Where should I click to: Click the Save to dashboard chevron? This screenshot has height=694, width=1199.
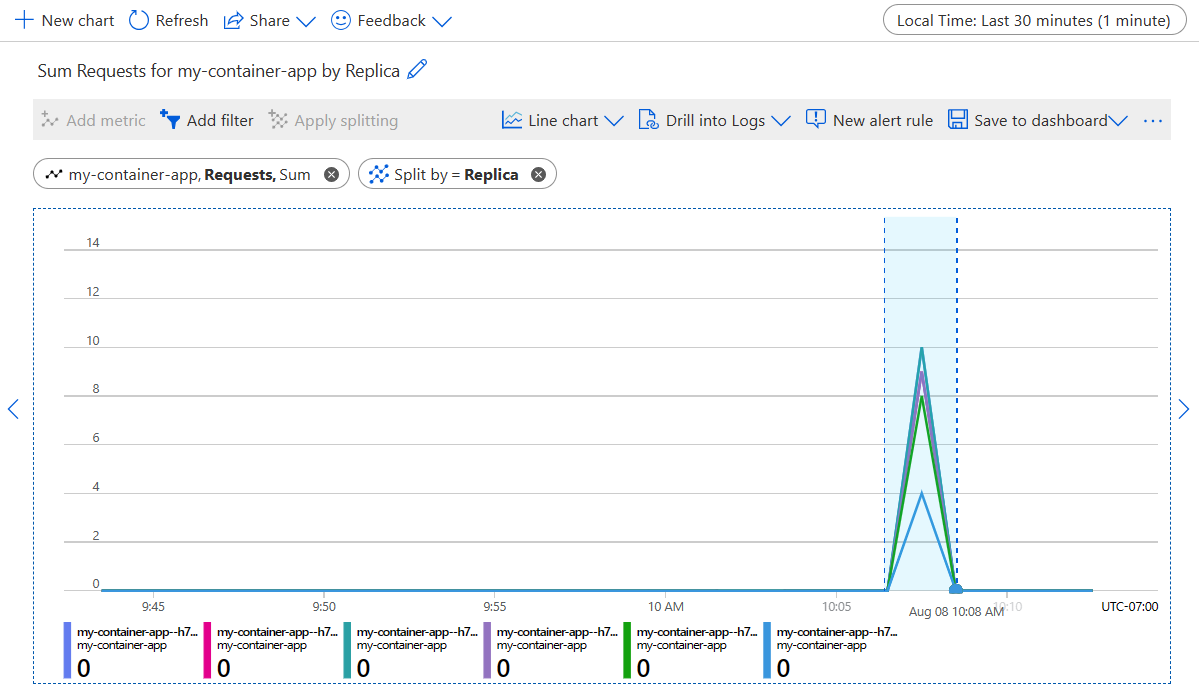tap(1119, 120)
